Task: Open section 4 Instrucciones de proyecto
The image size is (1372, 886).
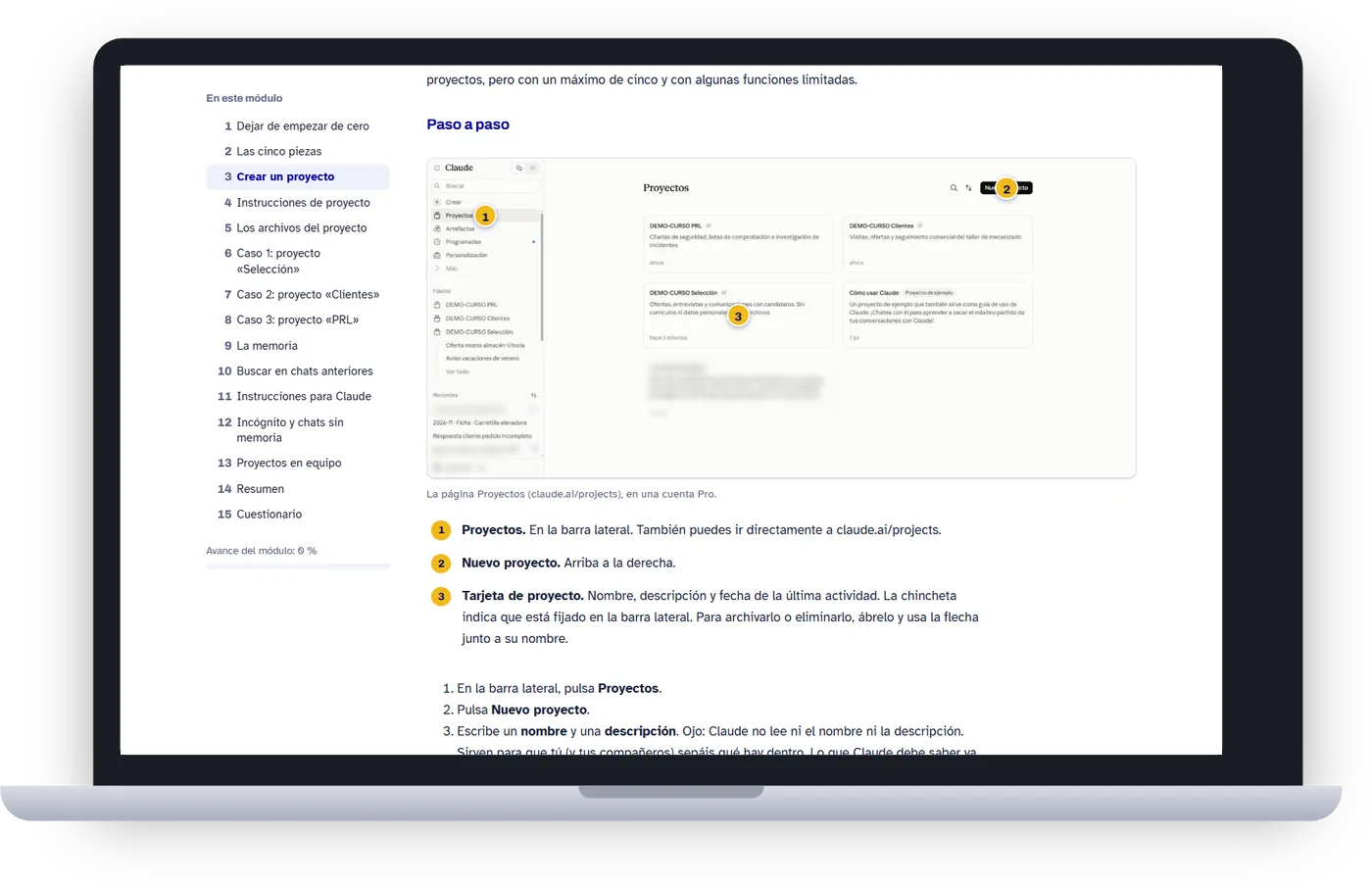Action: point(297,203)
